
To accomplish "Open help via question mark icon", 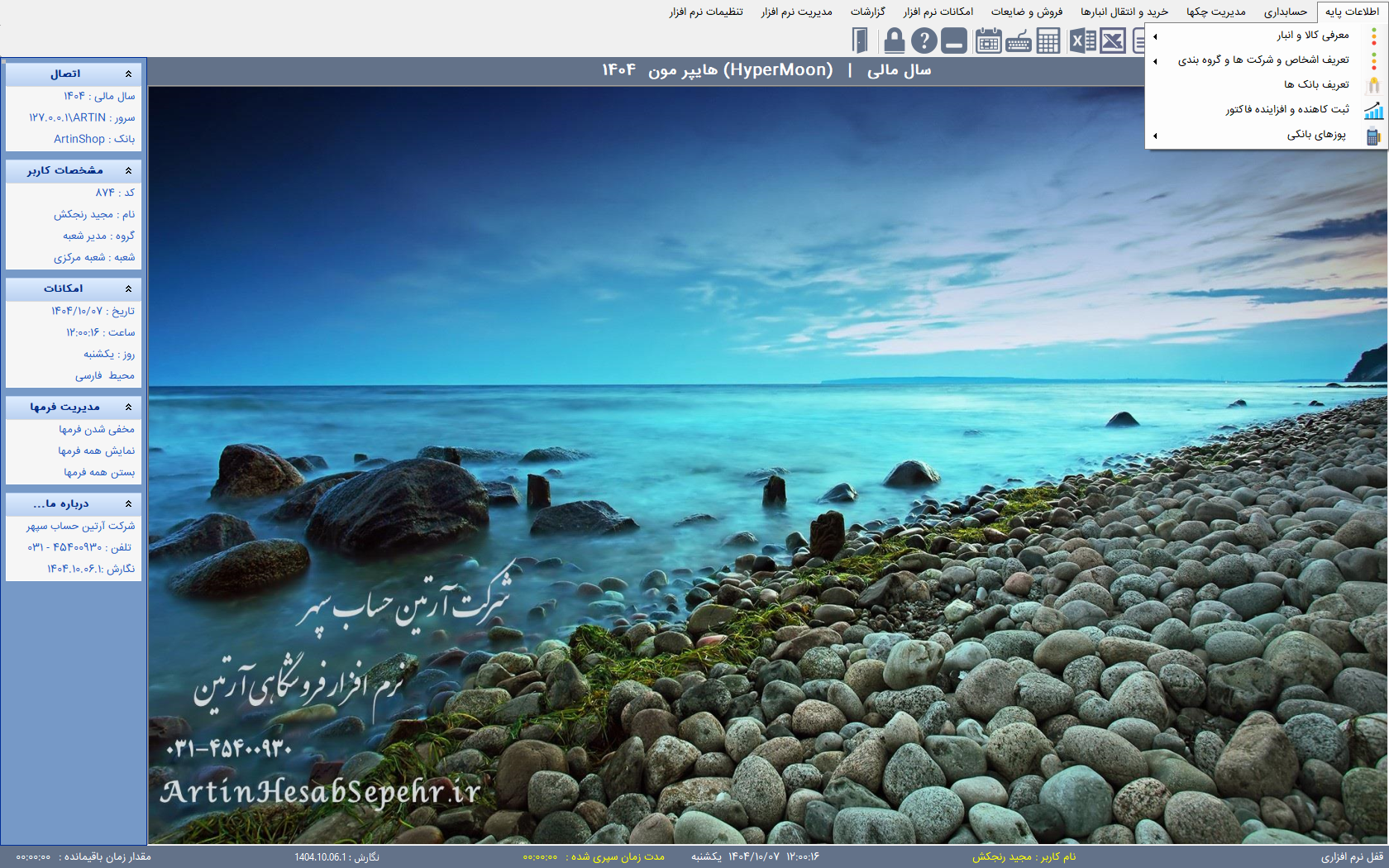I will pos(924,41).
